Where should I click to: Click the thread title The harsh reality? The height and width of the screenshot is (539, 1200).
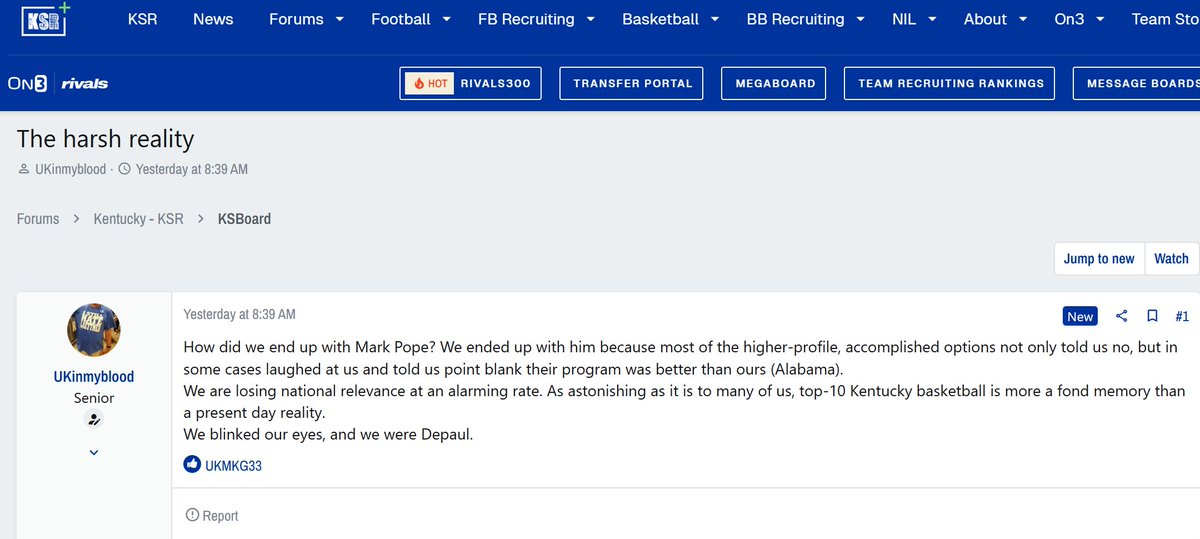[106, 139]
